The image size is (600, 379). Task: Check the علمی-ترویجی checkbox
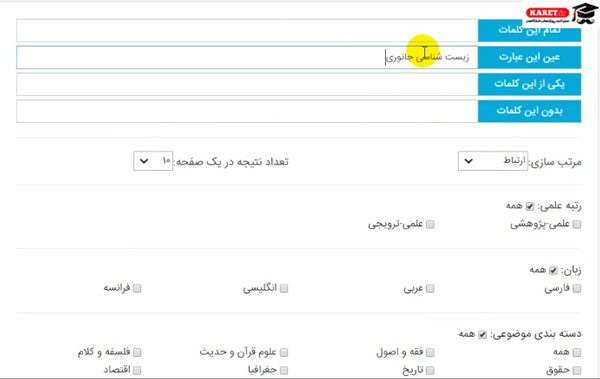tap(430, 224)
